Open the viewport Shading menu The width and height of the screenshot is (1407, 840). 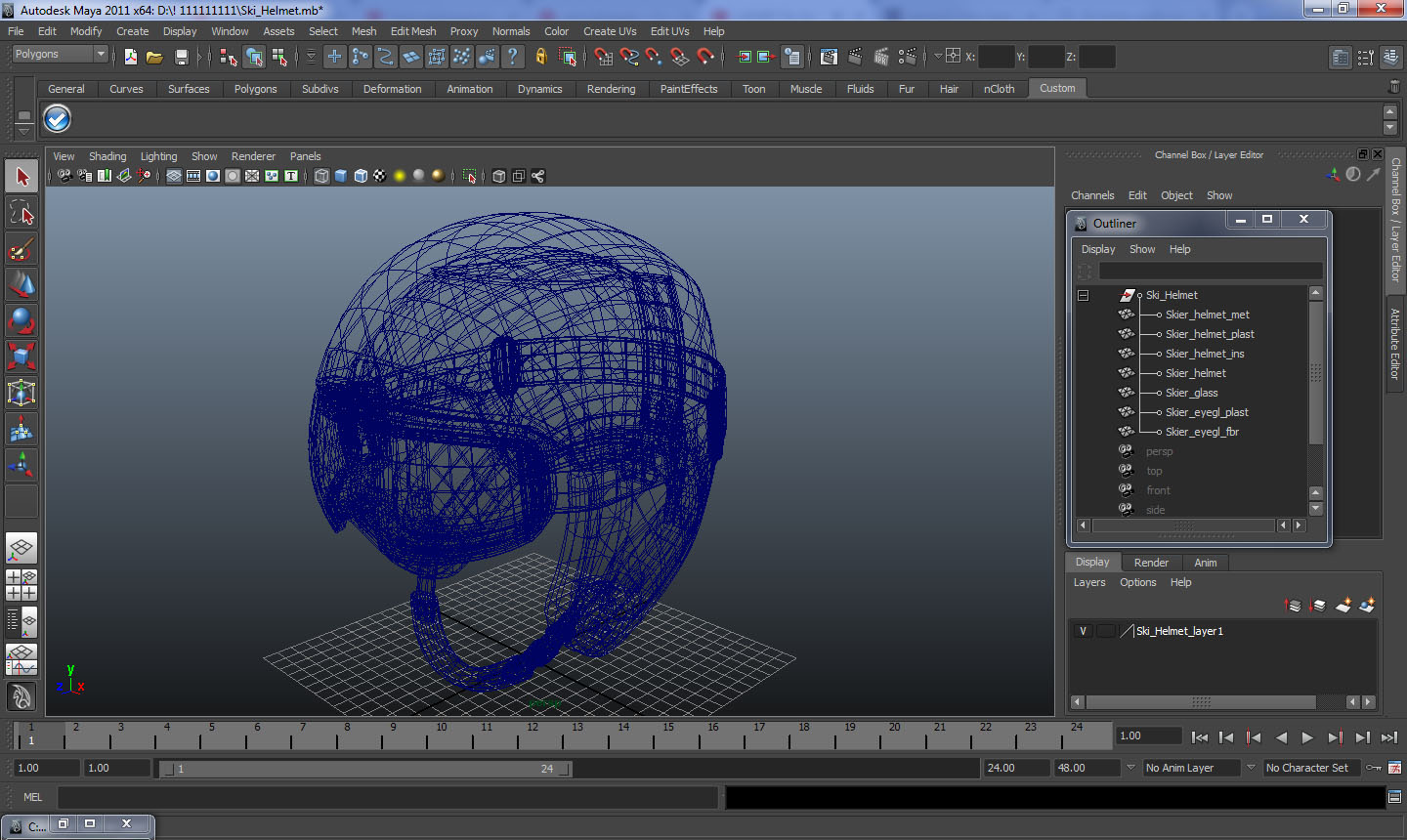point(107,156)
